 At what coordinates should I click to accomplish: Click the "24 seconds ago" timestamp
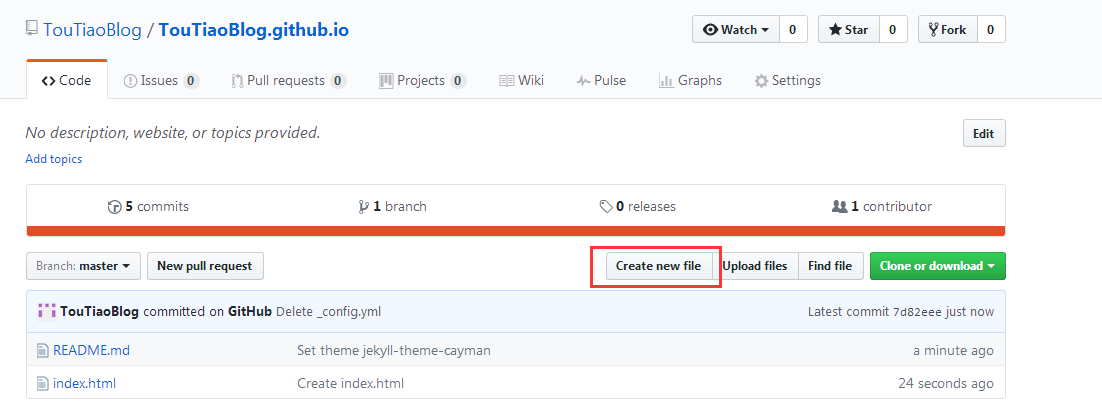pyautogui.click(x=946, y=383)
